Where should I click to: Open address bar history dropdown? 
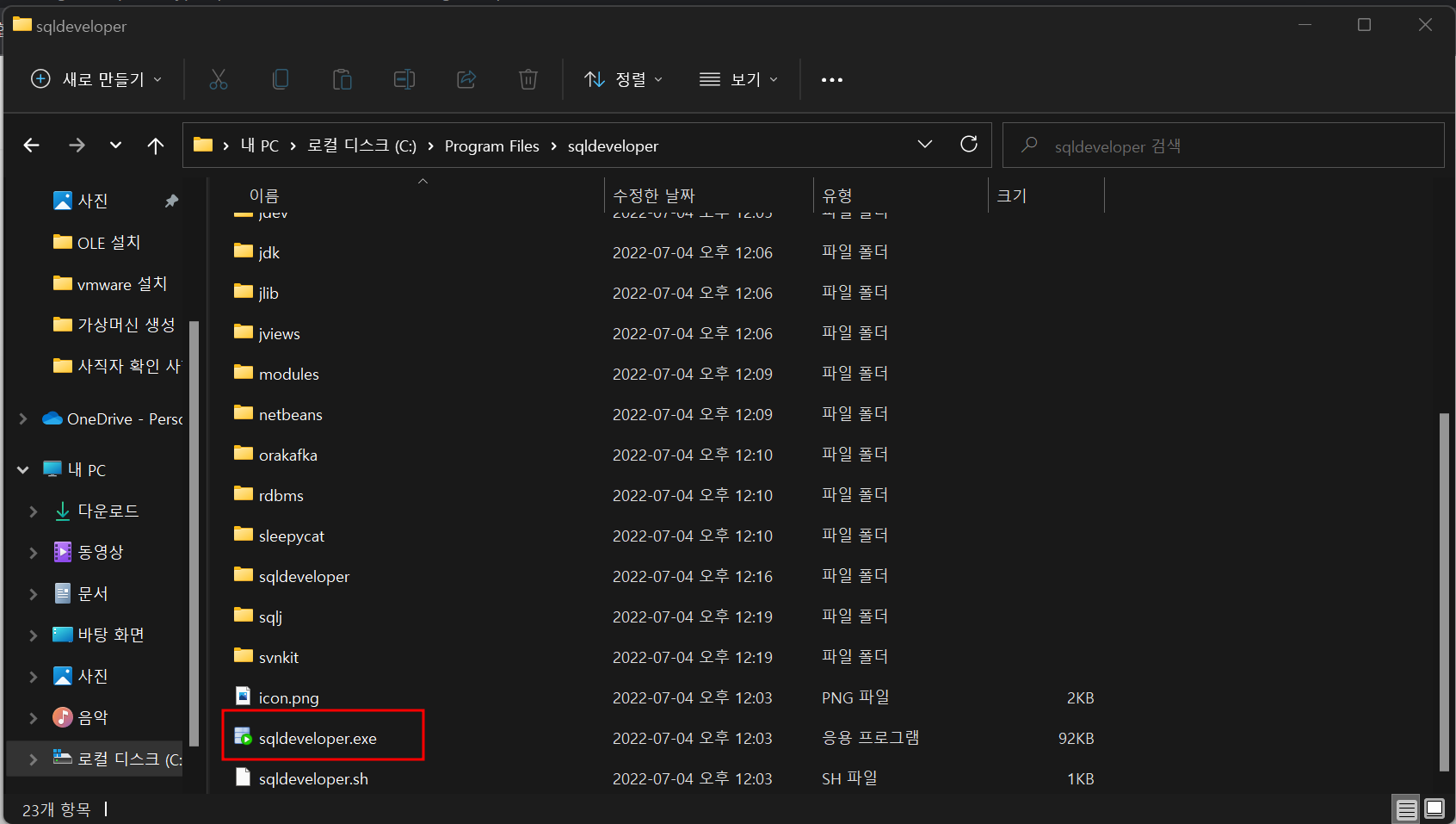coord(925,144)
